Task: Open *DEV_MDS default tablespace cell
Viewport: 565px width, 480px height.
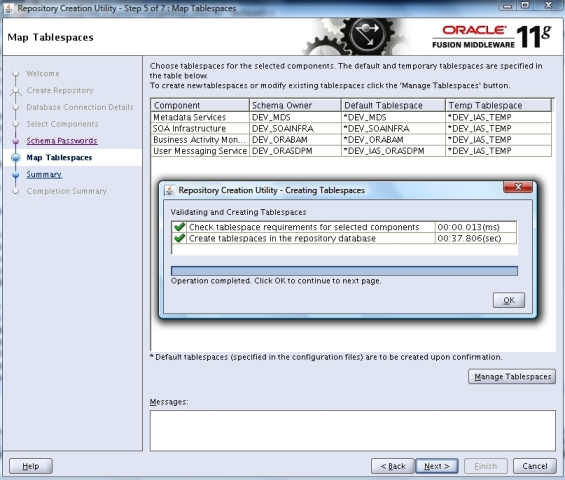Action: [393, 117]
